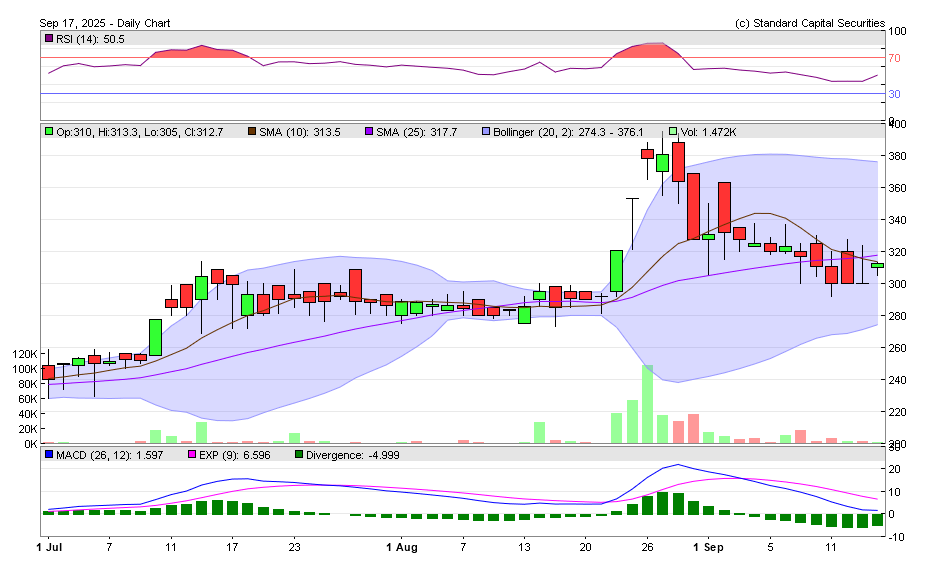Screen dimensions: 925x567
Task: Click the blue 30 RSI oversold level label
Action: [894, 94]
